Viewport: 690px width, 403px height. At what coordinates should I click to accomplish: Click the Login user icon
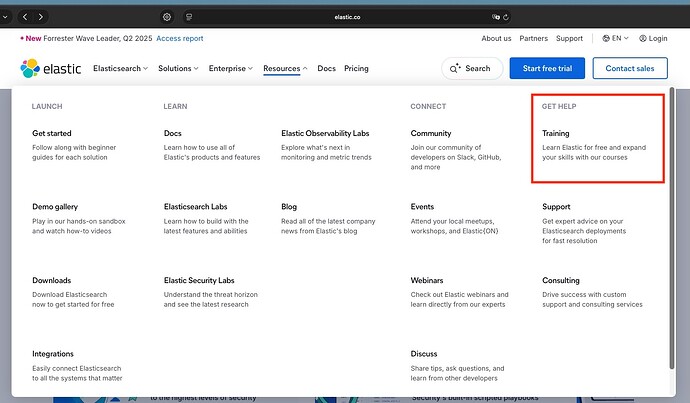tap(643, 38)
